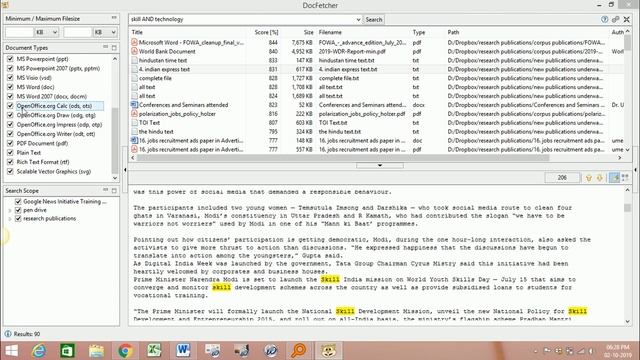
Task: Open the orange magnifier app in taskbar
Action: (299, 351)
